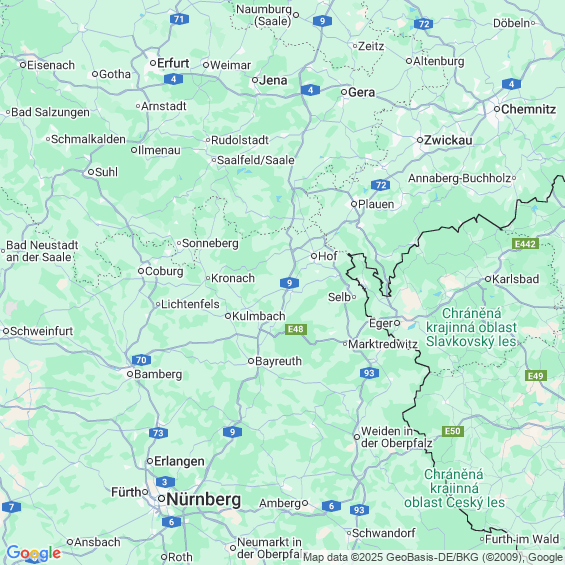This screenshot has height=565, width=565.
Task: Click the Google logo in the corner
Action: [34, 553]
